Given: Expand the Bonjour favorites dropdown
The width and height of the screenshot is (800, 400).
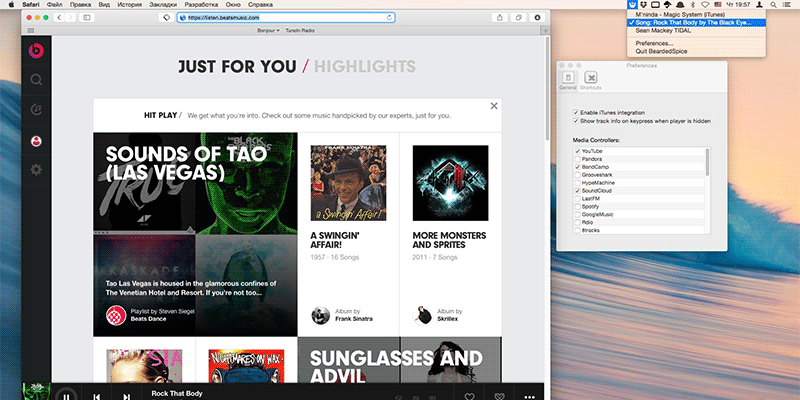Looking at the screenshot, I should pos(268,31).
